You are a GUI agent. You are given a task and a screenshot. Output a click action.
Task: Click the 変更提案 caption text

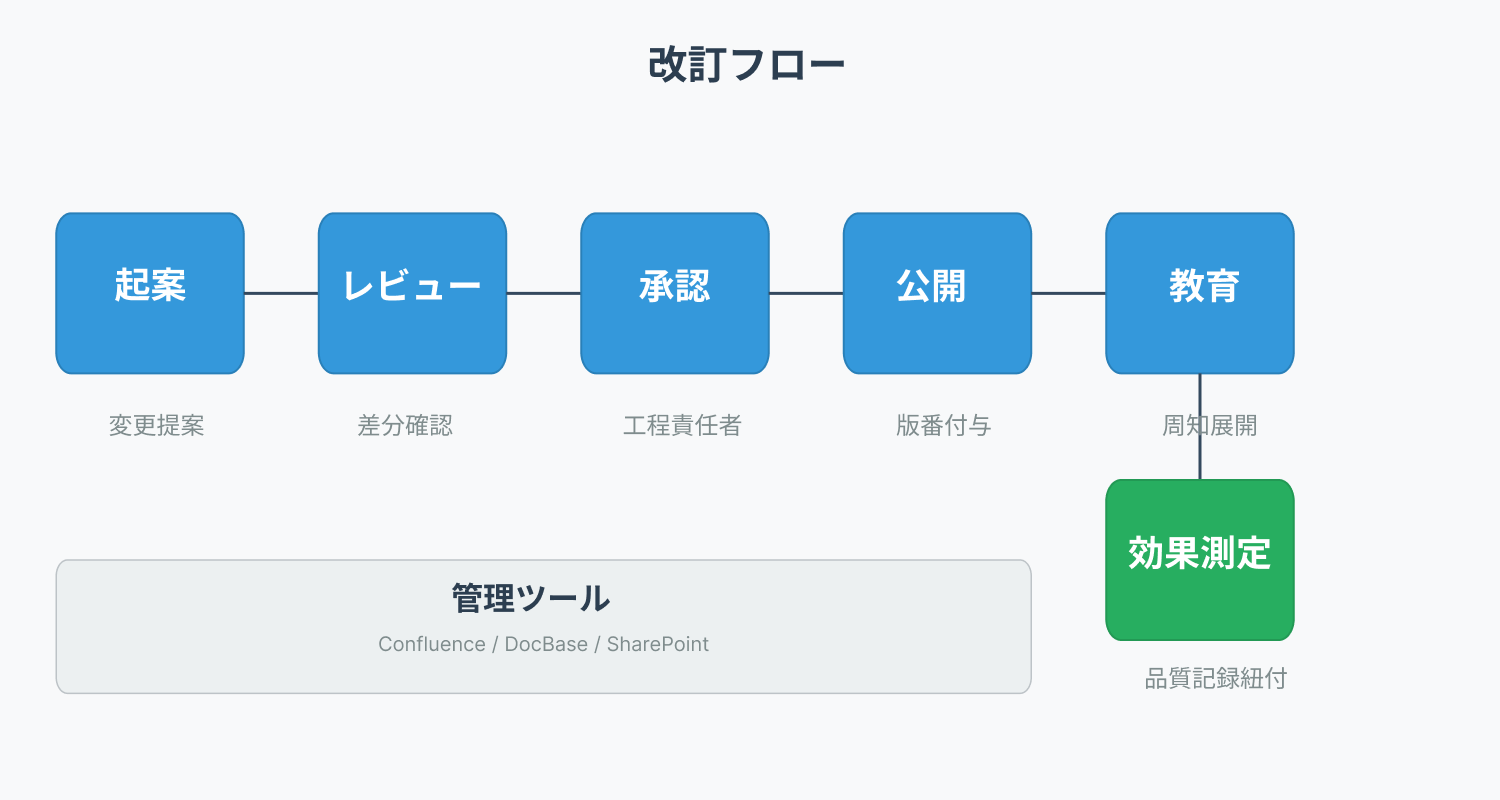click(x=157, y=426)
